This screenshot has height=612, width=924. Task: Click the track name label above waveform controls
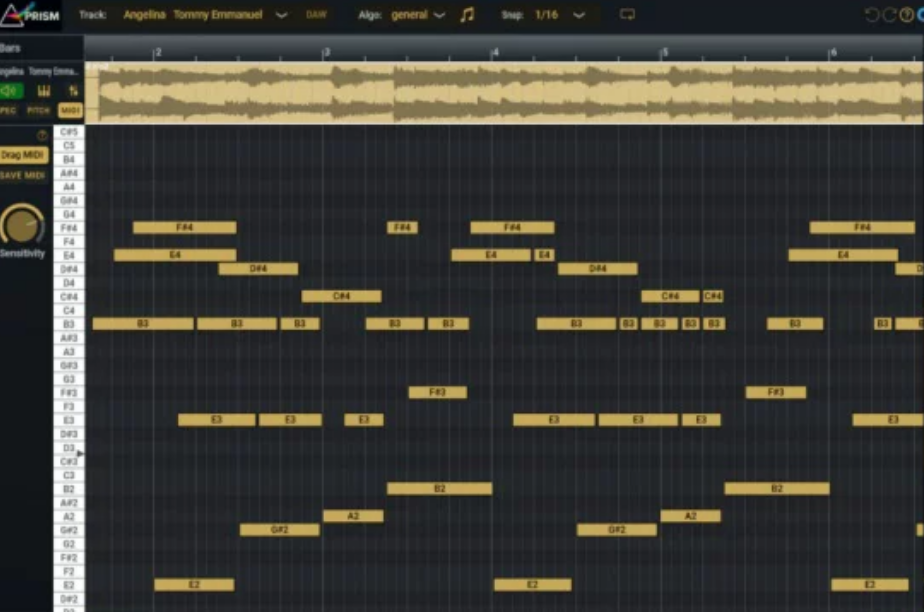point(39,71)
